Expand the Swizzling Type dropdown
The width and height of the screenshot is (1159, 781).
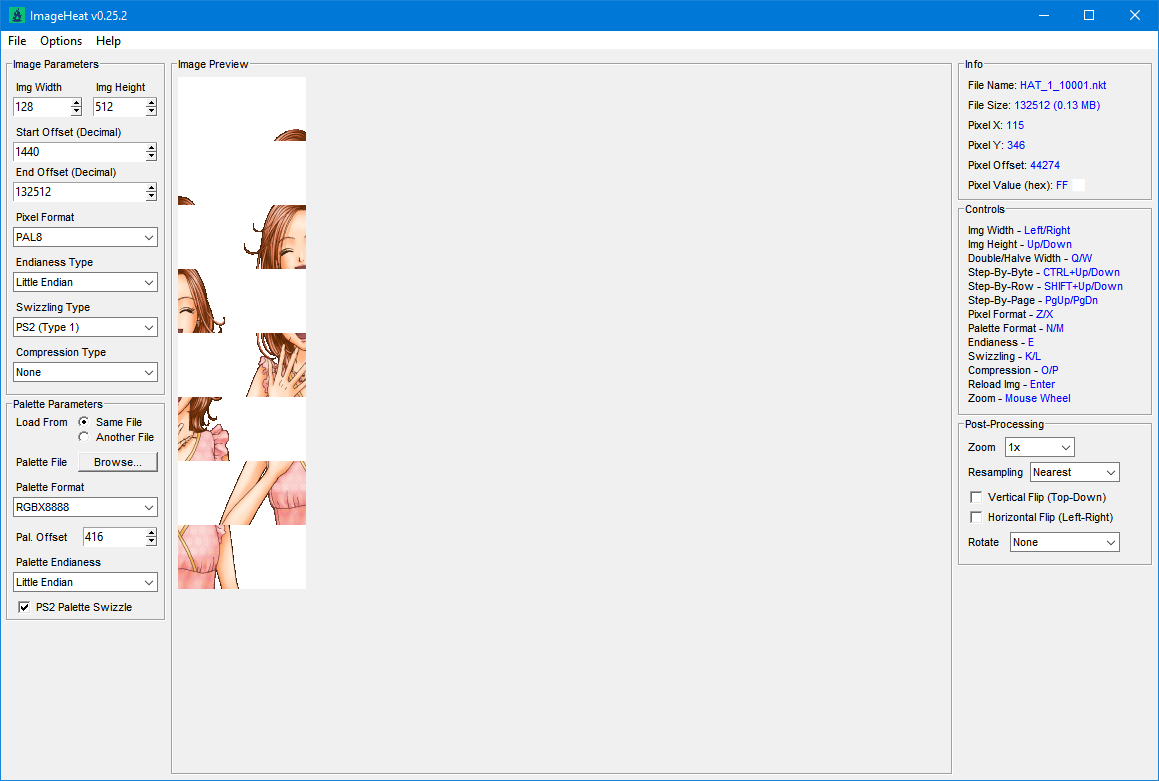pyautogui.click(x=85, y=327)
